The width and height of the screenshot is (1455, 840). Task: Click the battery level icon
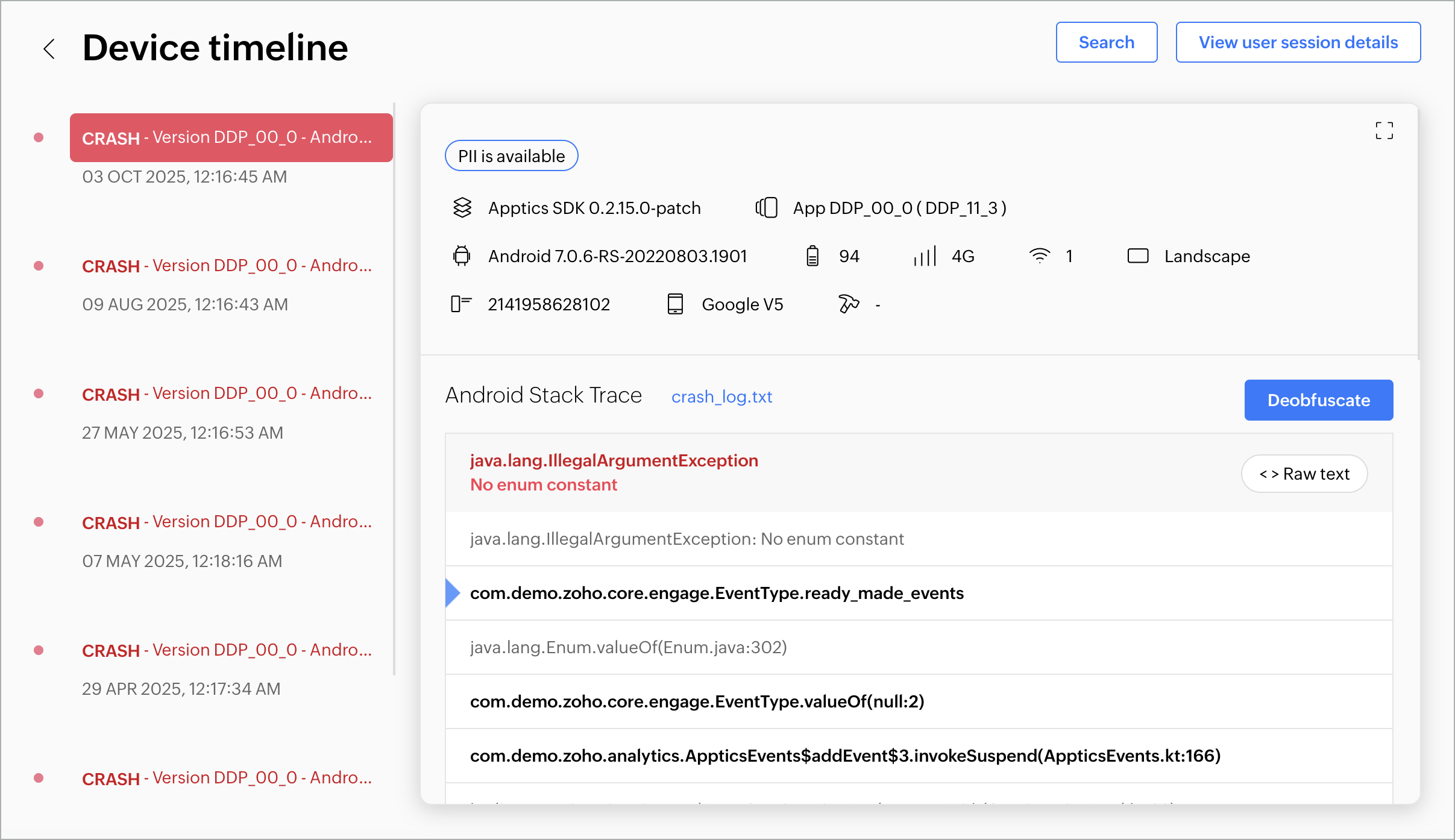pos(812,256)
